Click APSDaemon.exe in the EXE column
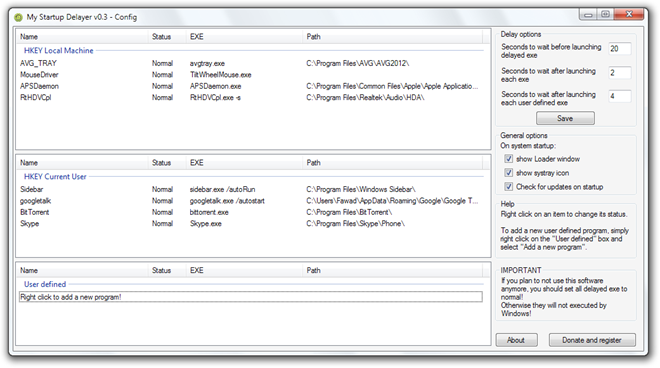 pos(216,86)
